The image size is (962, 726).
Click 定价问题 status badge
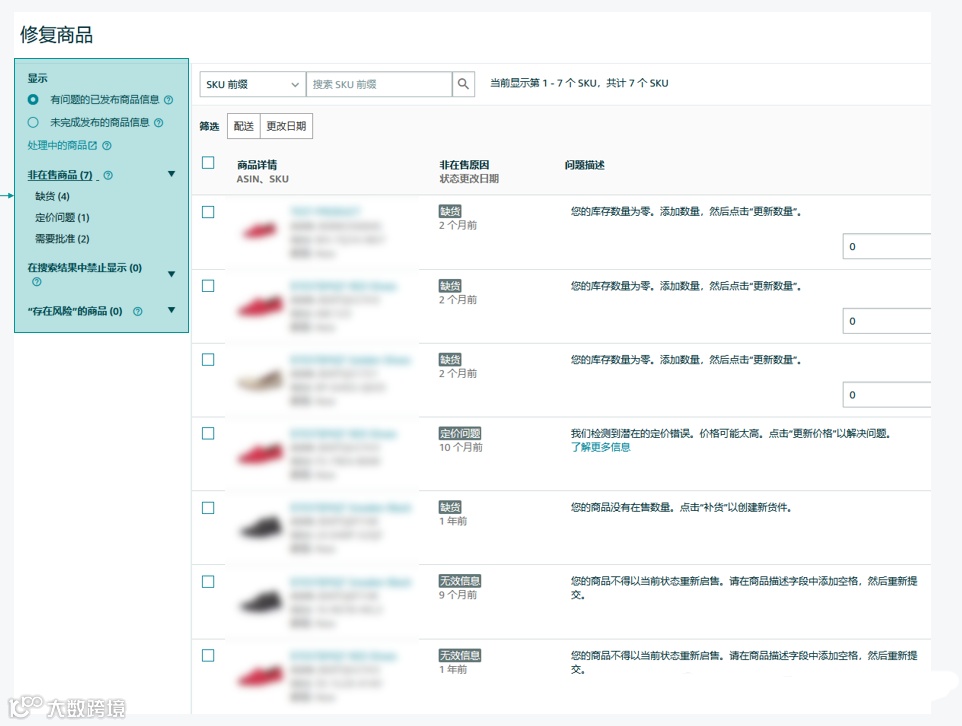pos(460,433)
